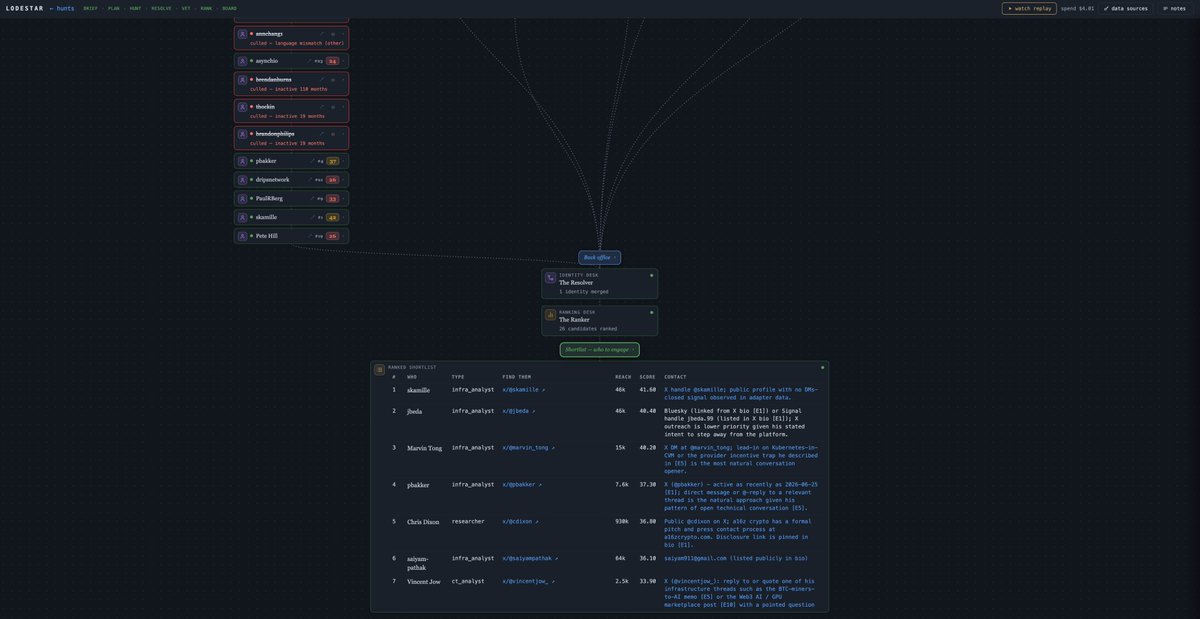Go to the BRIEF stage tab

[x=90, y=8]
